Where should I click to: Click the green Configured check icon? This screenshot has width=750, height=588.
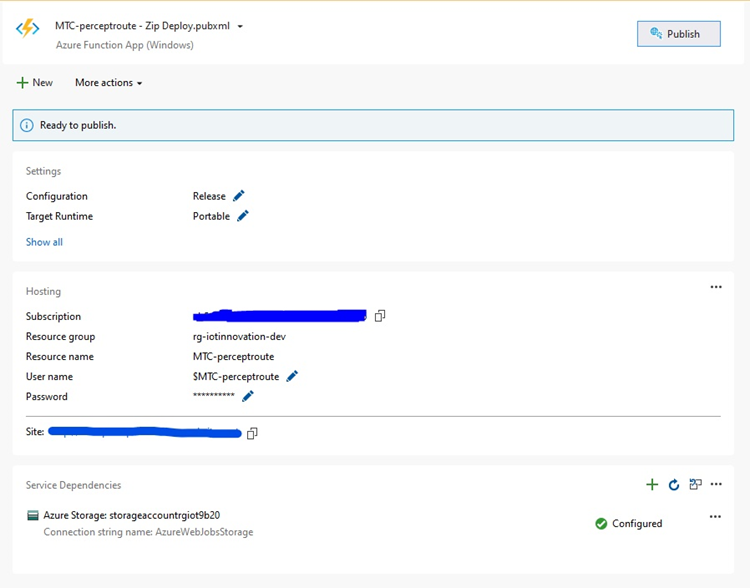tap(601, 523)
